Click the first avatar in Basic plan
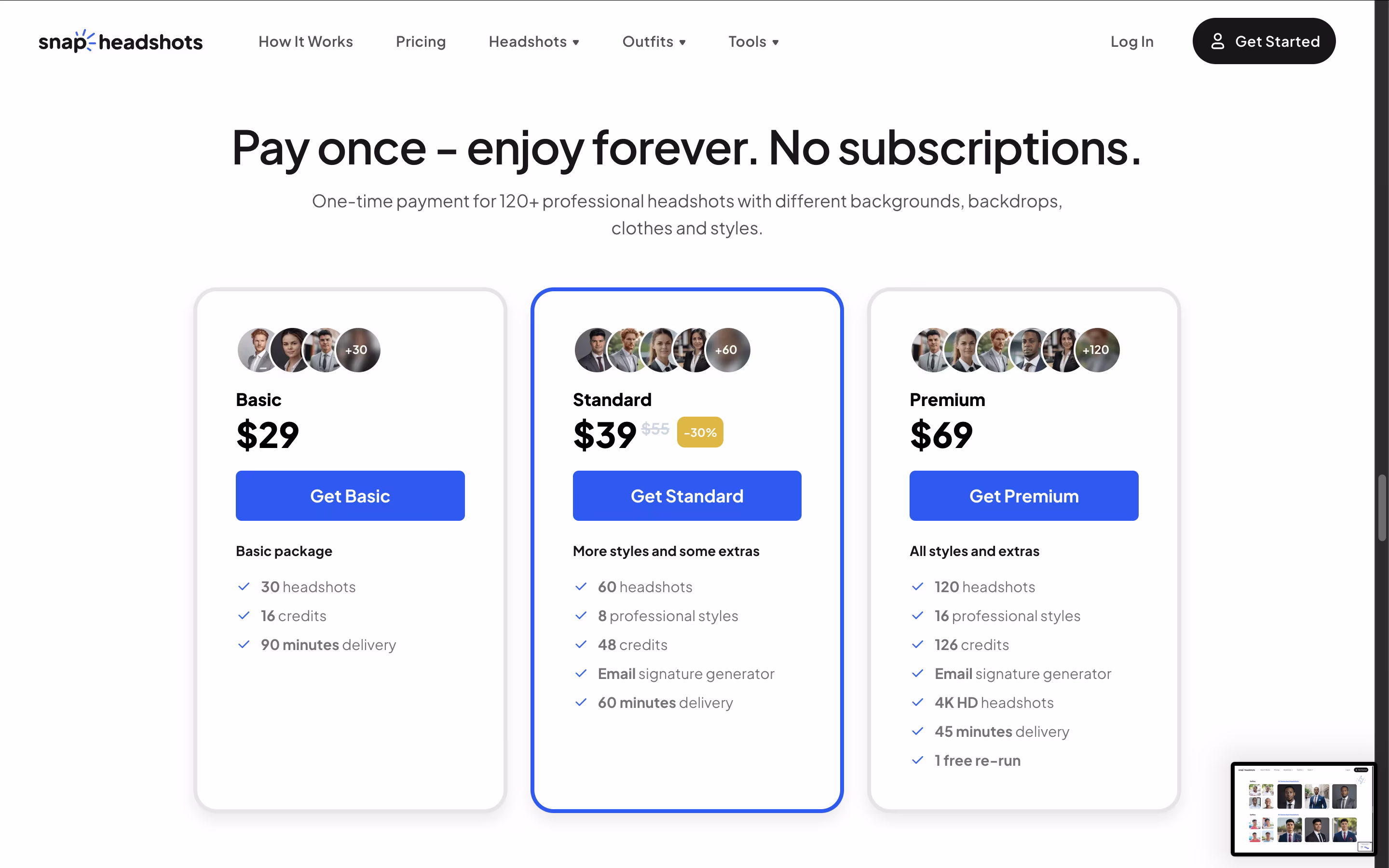The height and width of the screenshot is (868, 1389). pyautogui.click(x=259, y=350)
